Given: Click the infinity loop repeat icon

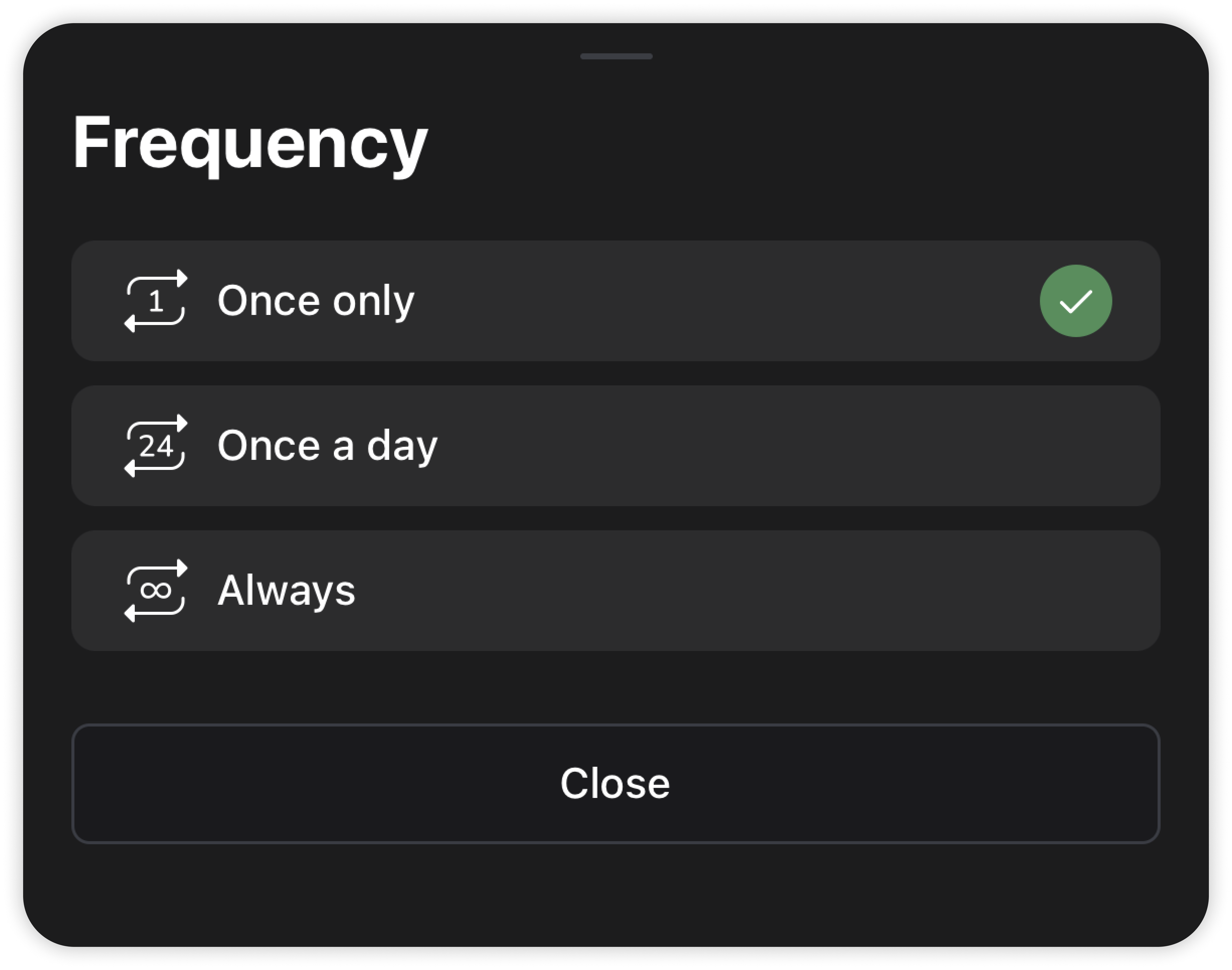Looking at the screenshot, I should point(155,591).
